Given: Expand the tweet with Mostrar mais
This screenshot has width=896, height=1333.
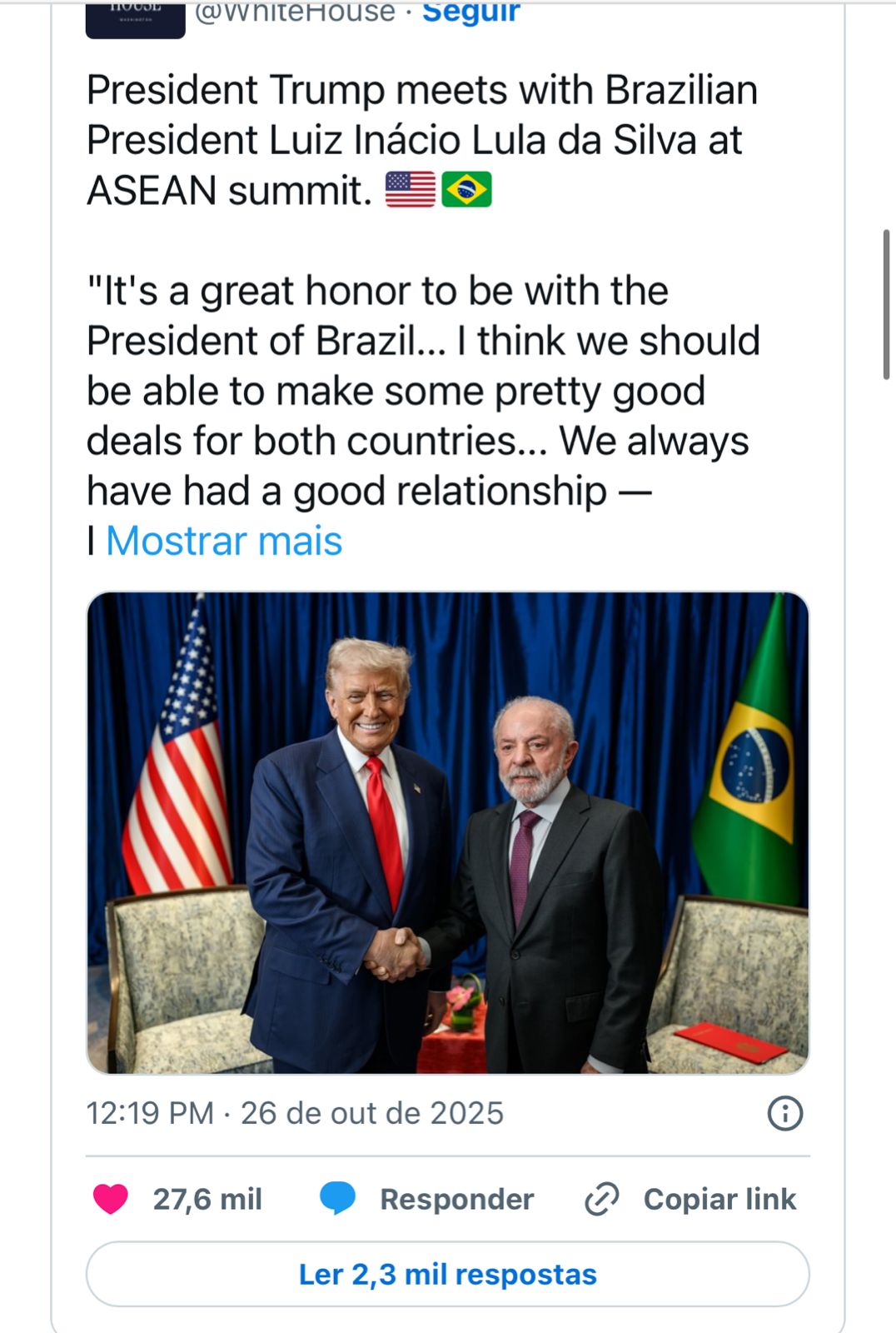Looking at the screenshot, I should [224, 541].
